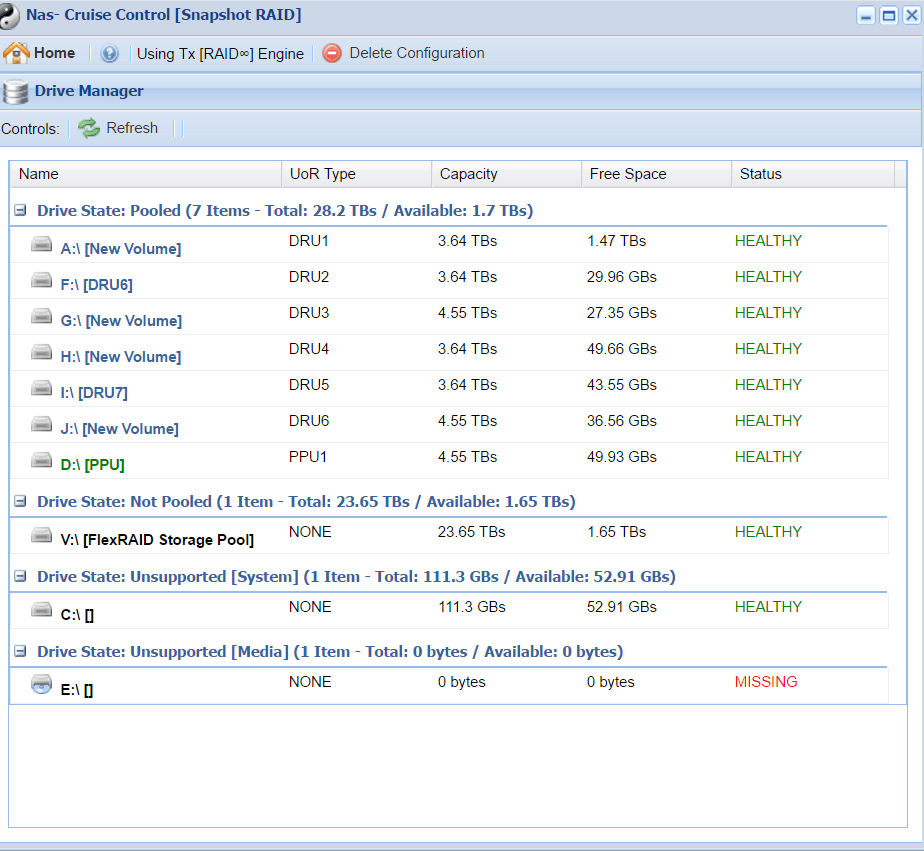Select the E:\ [] drive name
The height and width of the screenshot is (851, 924).
click(77, 690)
